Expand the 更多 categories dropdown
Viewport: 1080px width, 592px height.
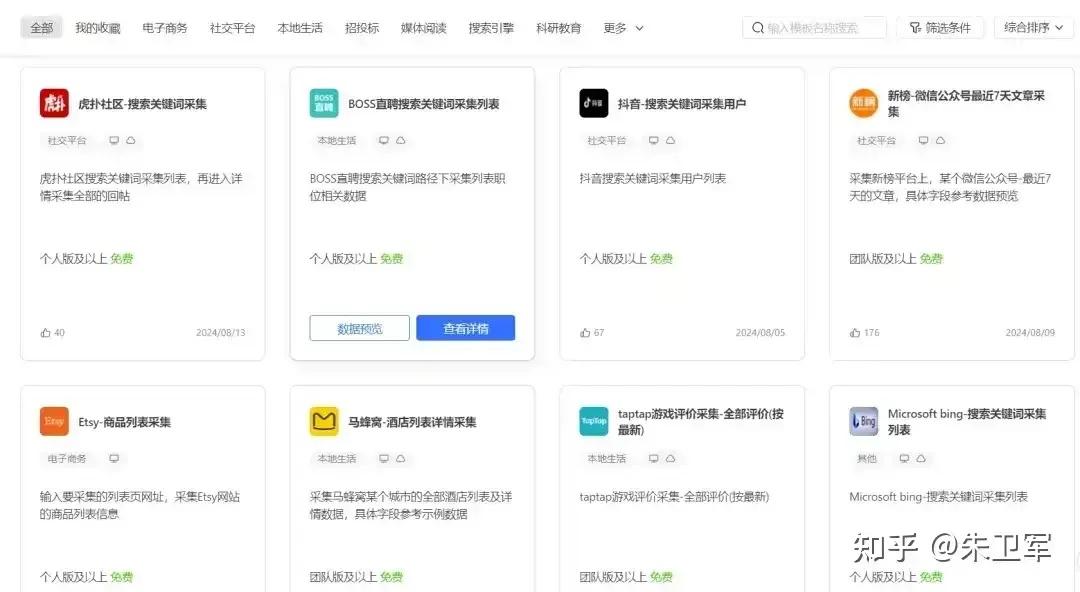pyautogui.click(x=623, y=28)
